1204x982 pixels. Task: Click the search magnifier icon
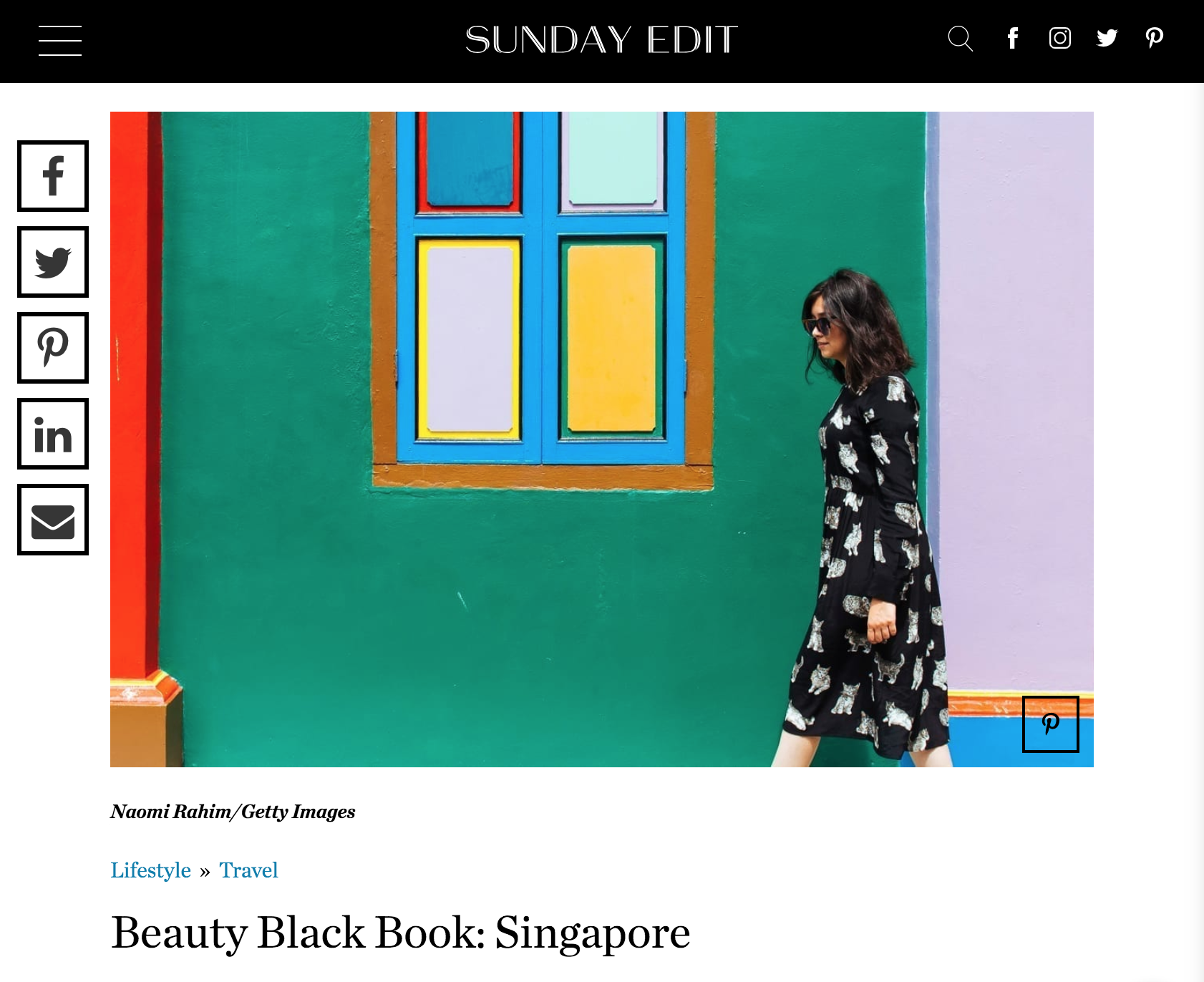pos(961,39)
